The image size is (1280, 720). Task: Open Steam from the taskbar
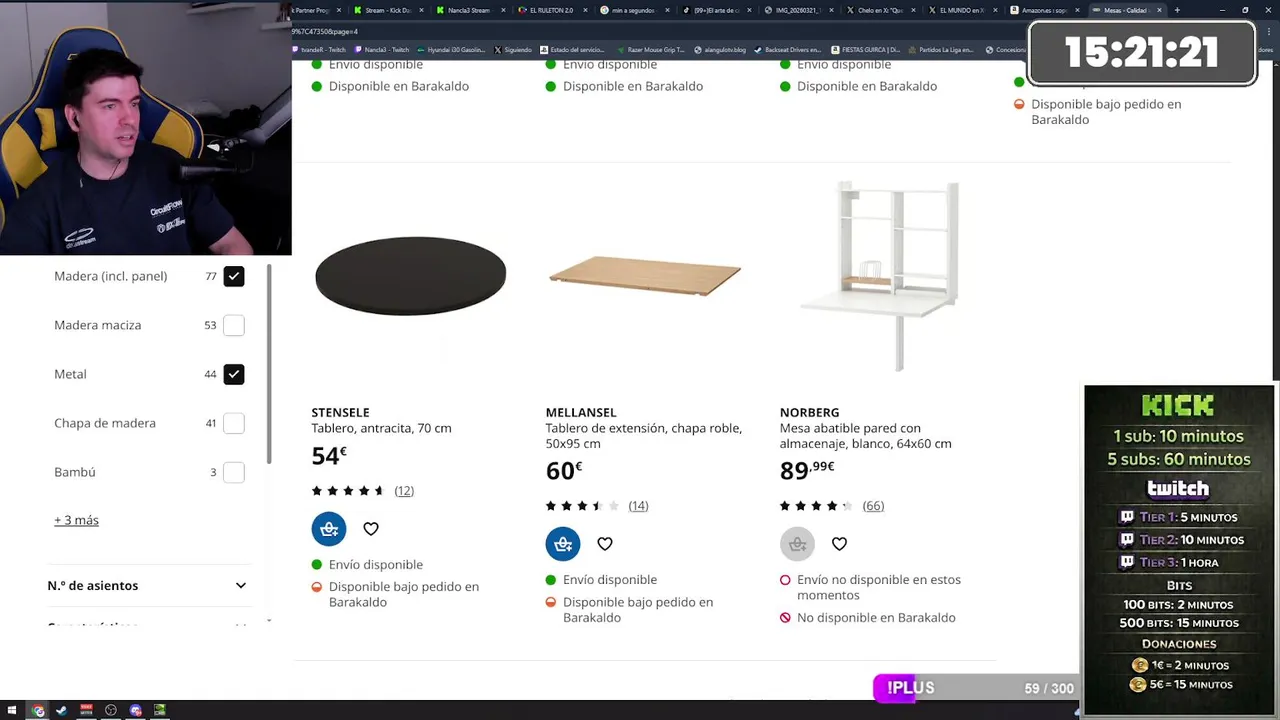(62, 710)
